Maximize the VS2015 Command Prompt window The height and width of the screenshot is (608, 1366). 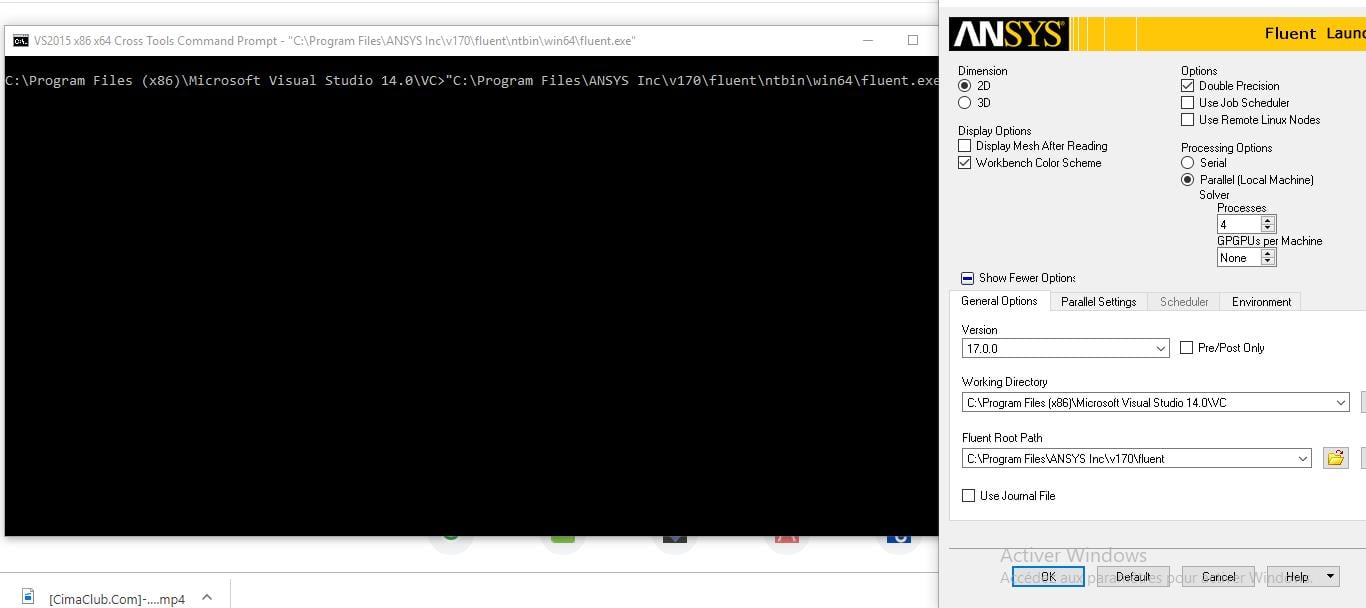(x=912, y=41)
